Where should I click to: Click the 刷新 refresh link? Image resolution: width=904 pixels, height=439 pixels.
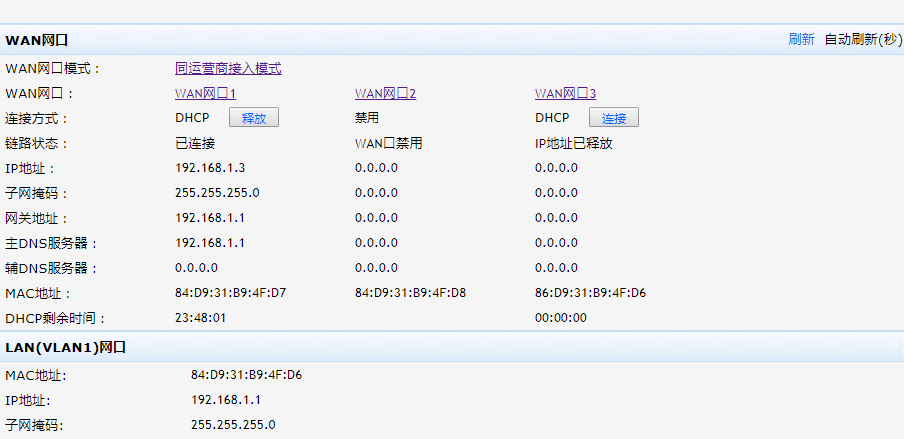click(801, 39)
